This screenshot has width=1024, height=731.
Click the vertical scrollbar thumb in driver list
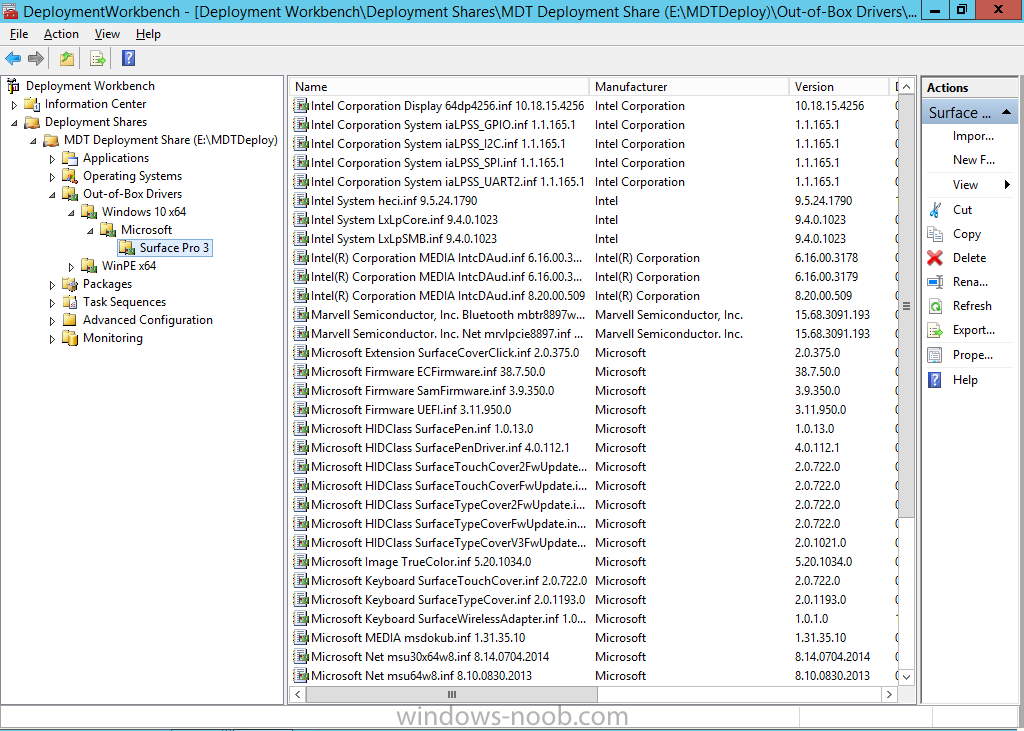pos(906,306)
